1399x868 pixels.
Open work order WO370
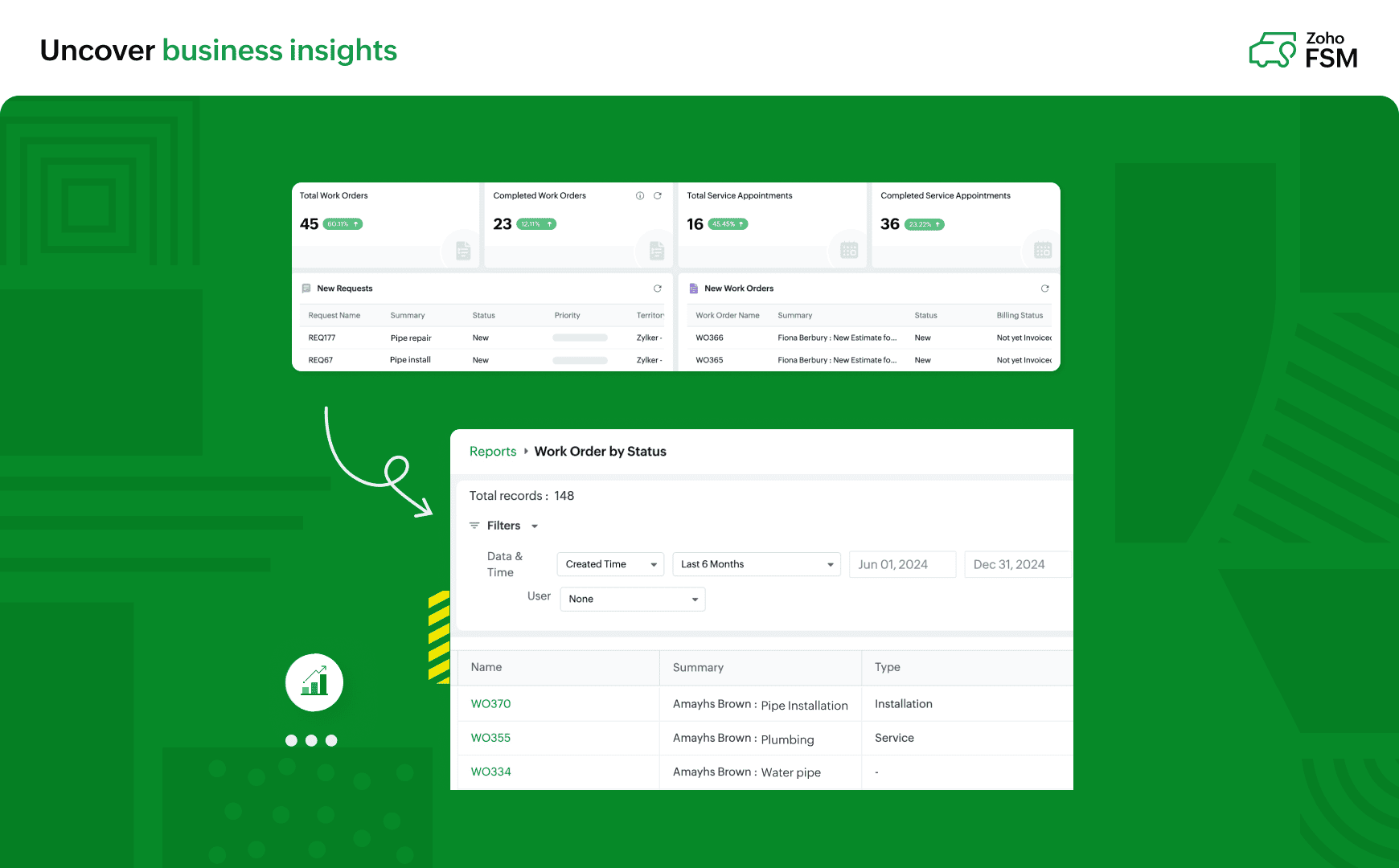tap(490, 703)
